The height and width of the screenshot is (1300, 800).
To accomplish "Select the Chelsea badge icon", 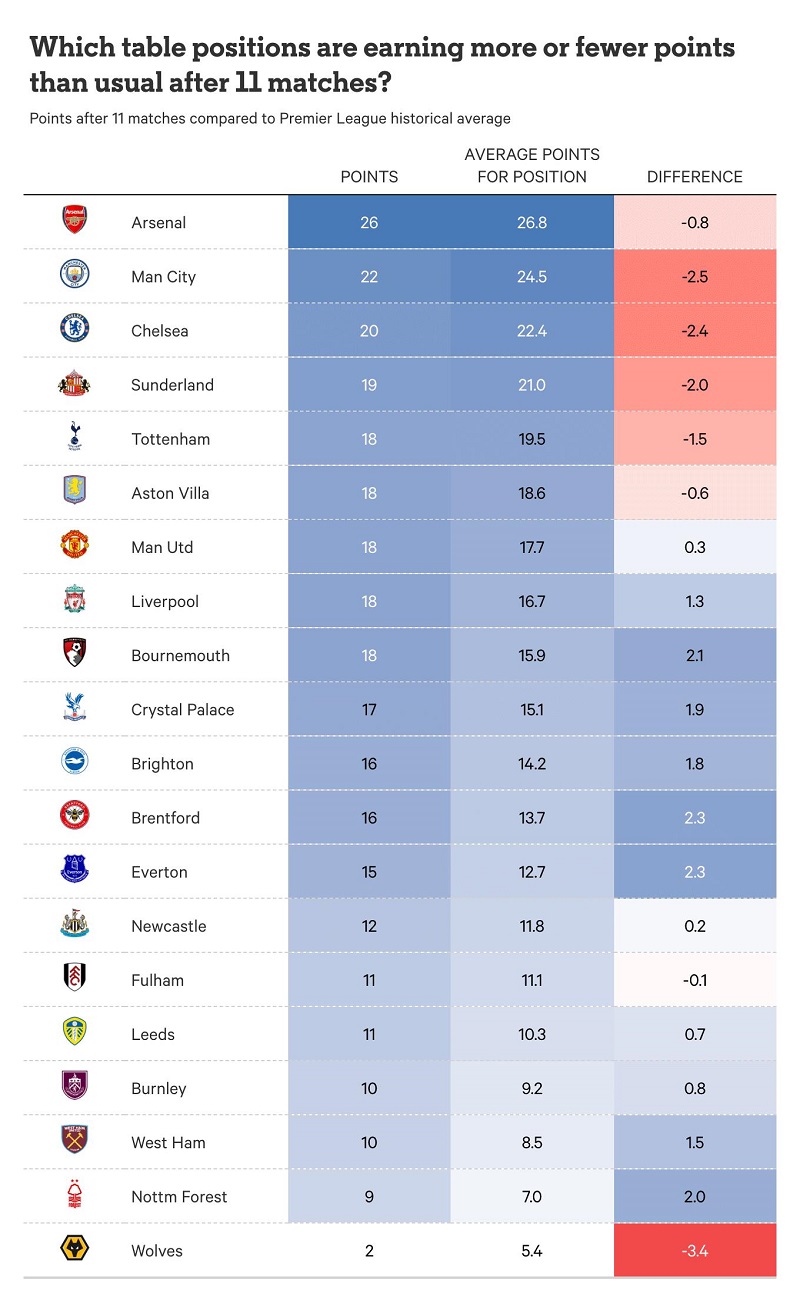I will tap(74, 329).
